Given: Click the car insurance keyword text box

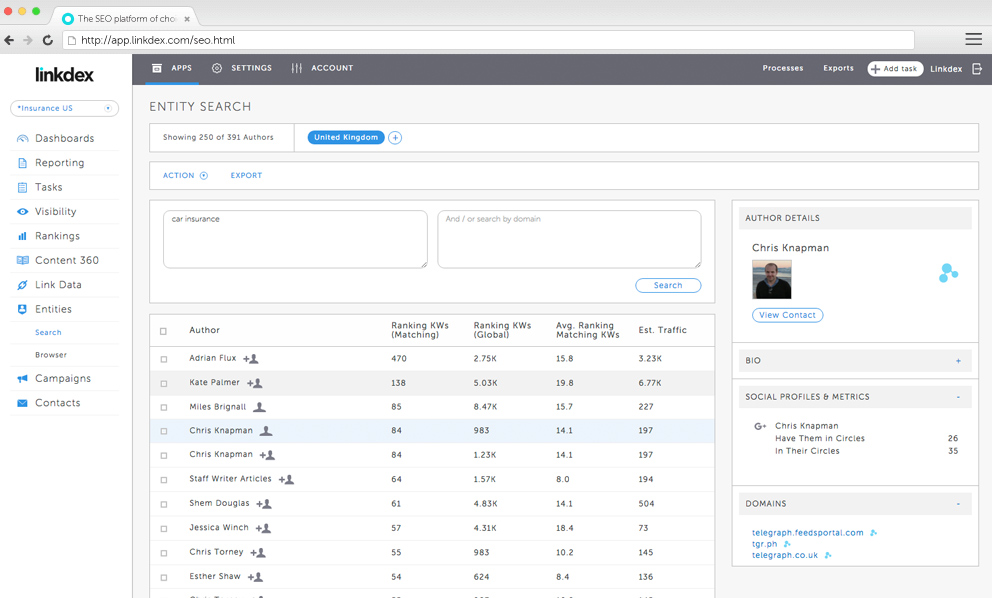Looking at the screenshot, I should 295,239.
